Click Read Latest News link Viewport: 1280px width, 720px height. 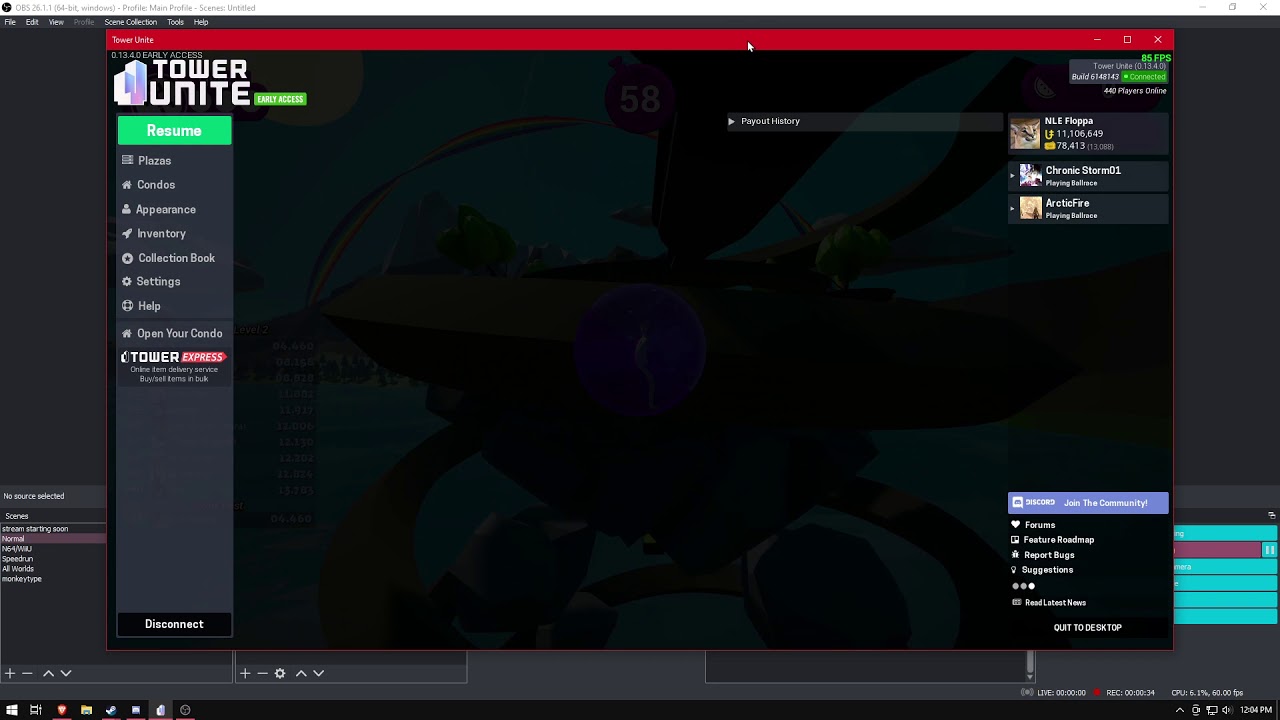pos(1055,603)
